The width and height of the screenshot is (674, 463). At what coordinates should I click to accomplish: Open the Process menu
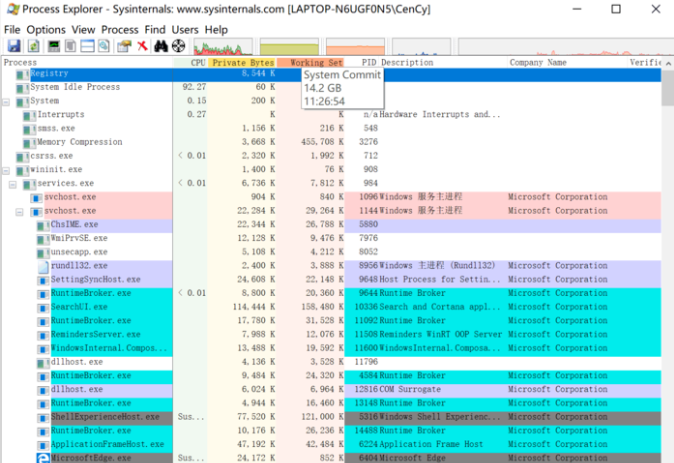pos(119,30)
